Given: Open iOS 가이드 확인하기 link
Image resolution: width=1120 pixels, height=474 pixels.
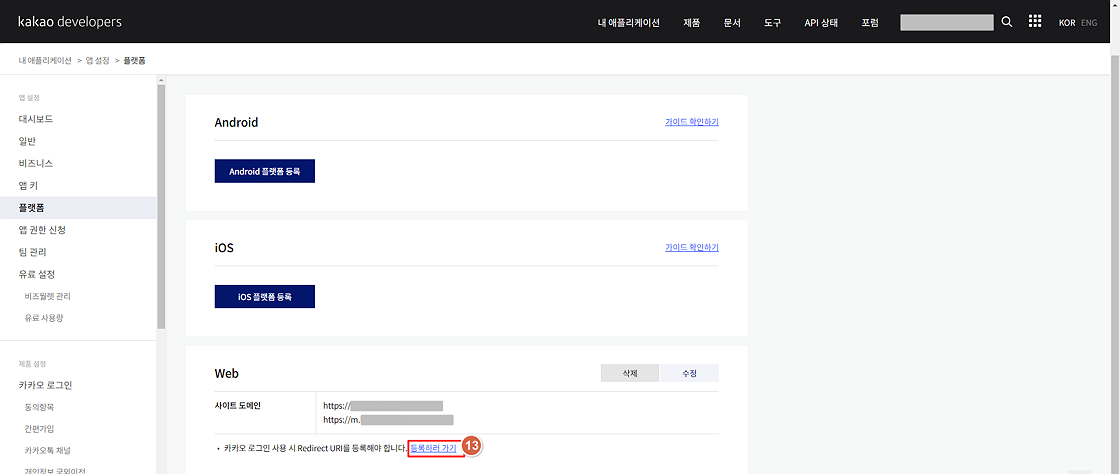Looking at the screenshot, I should [691, 248].
